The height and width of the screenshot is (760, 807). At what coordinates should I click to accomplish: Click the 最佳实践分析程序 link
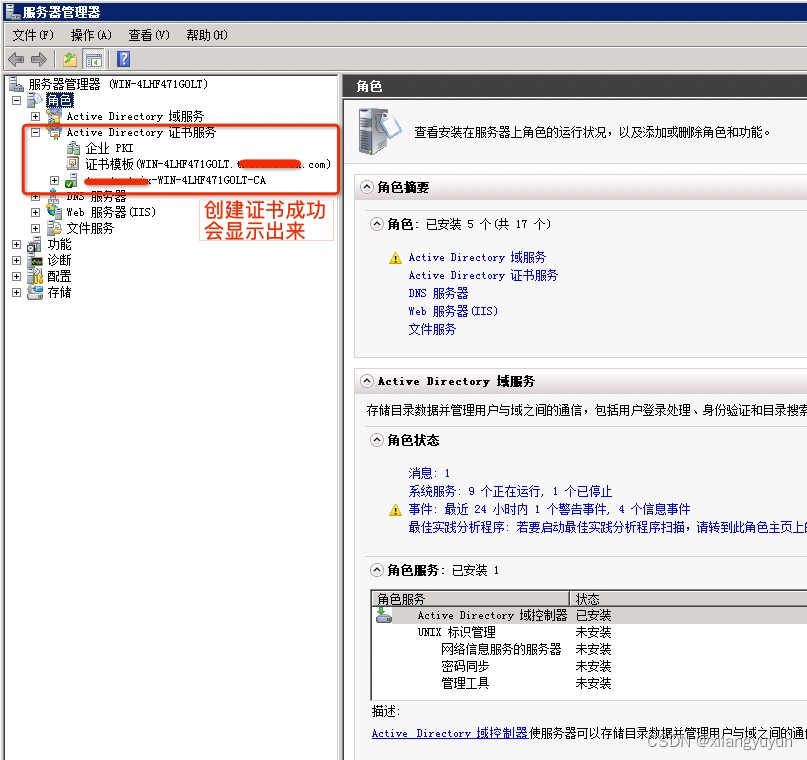pyautogui.click(x=607, y=527)
